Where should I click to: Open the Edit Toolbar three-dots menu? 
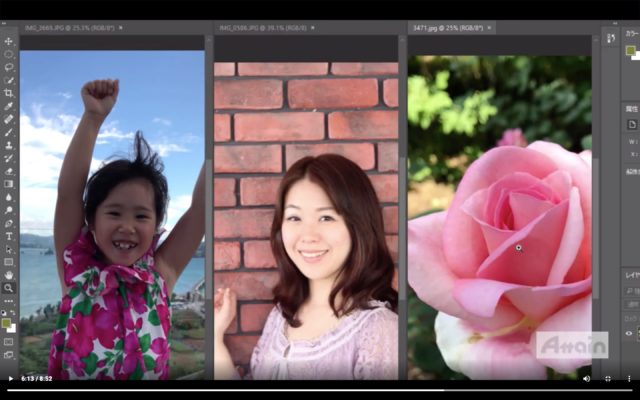(9, 301)
